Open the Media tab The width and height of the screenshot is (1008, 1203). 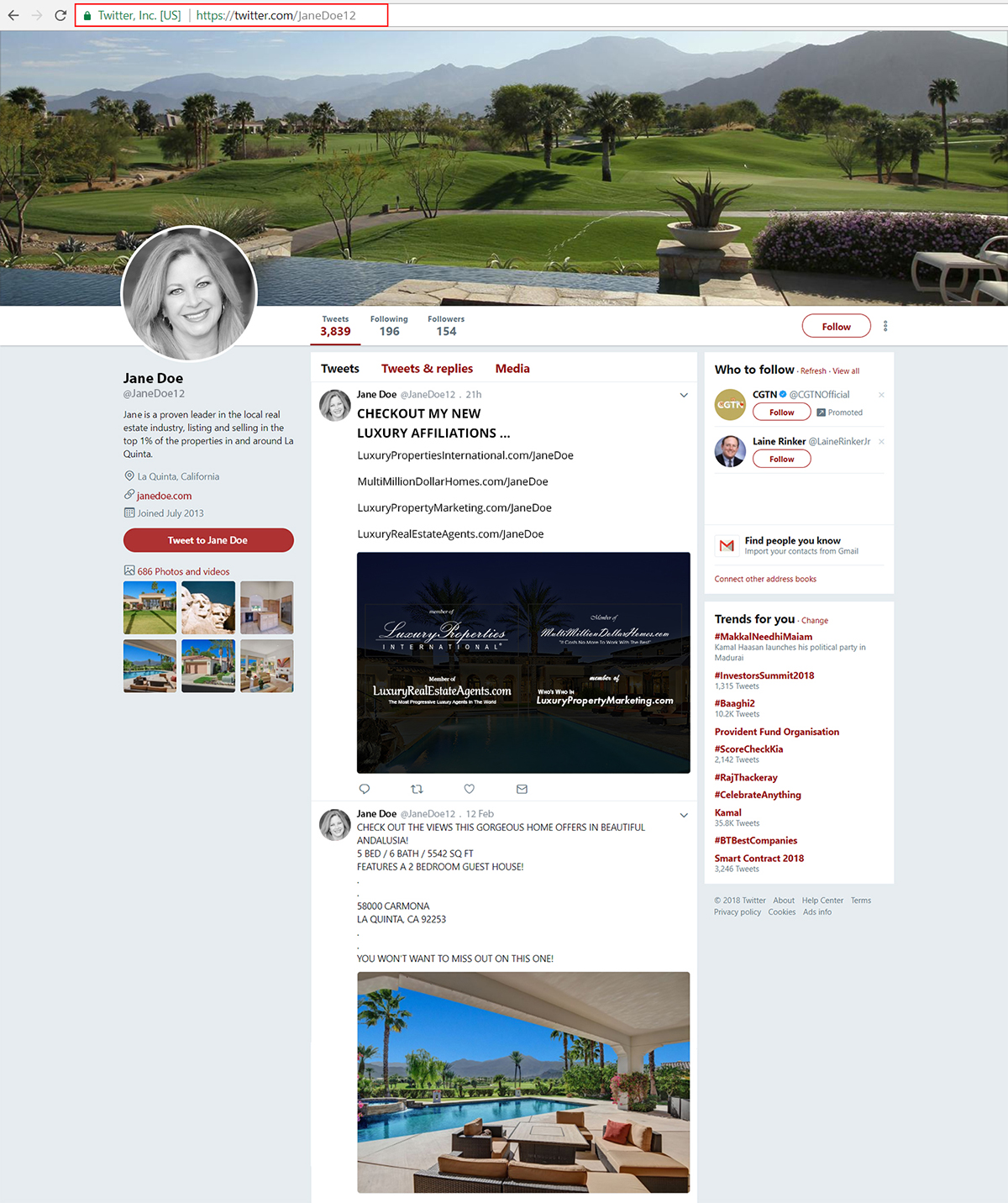click(x=512, y=369)
